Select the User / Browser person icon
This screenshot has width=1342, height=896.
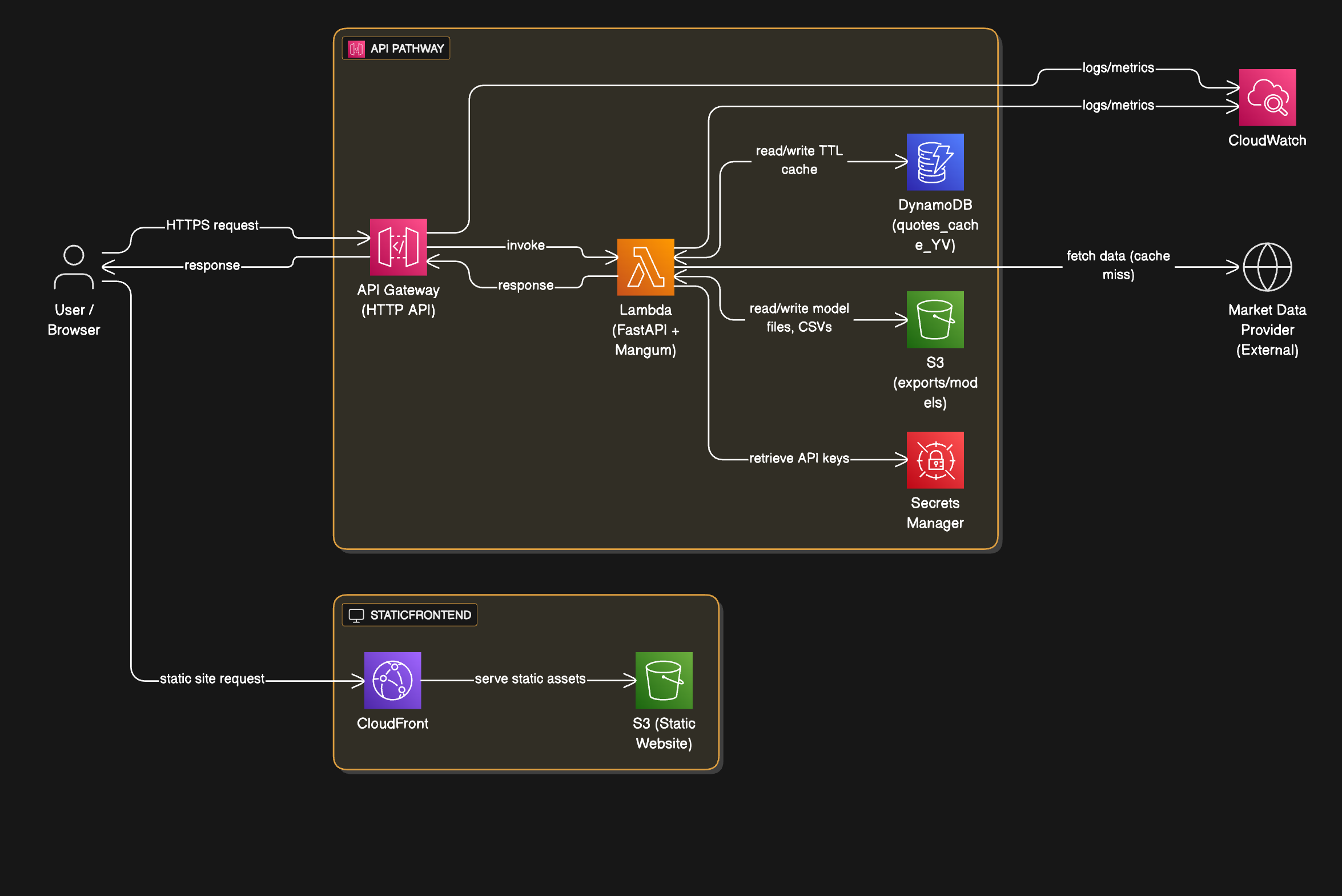(74, 267)
